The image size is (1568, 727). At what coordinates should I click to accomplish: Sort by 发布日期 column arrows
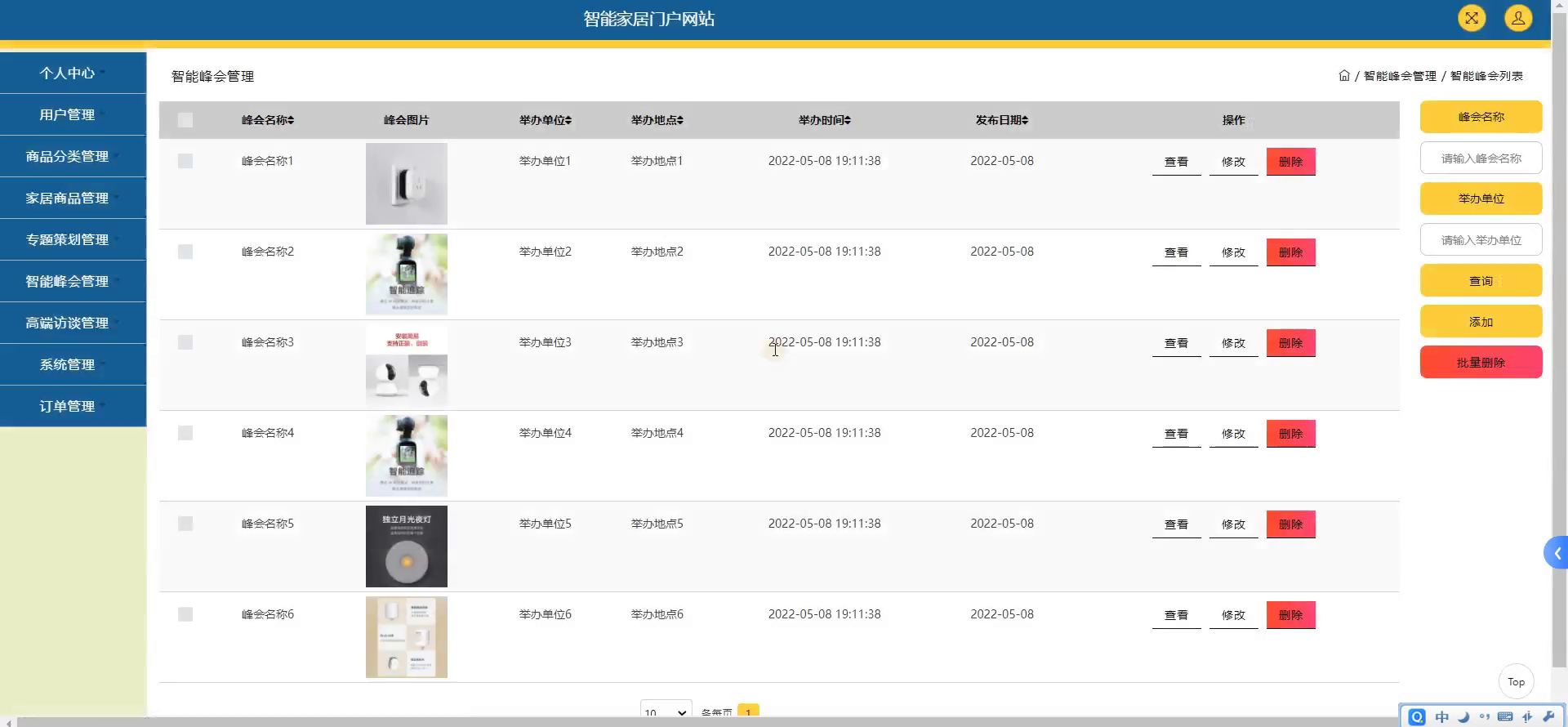click(1025, 120)
